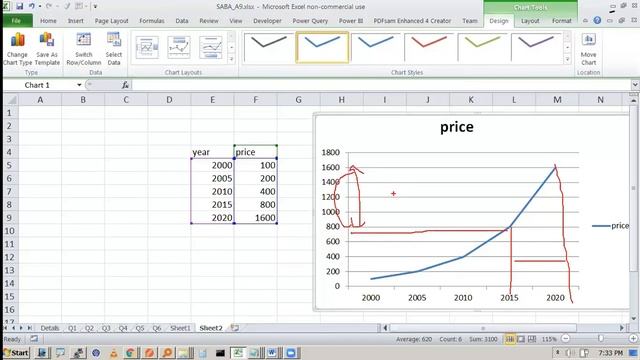Viewport: 640px width, 360px height.
Task: Open VLC from the taskbar
Action: click(x=113, y=353)
